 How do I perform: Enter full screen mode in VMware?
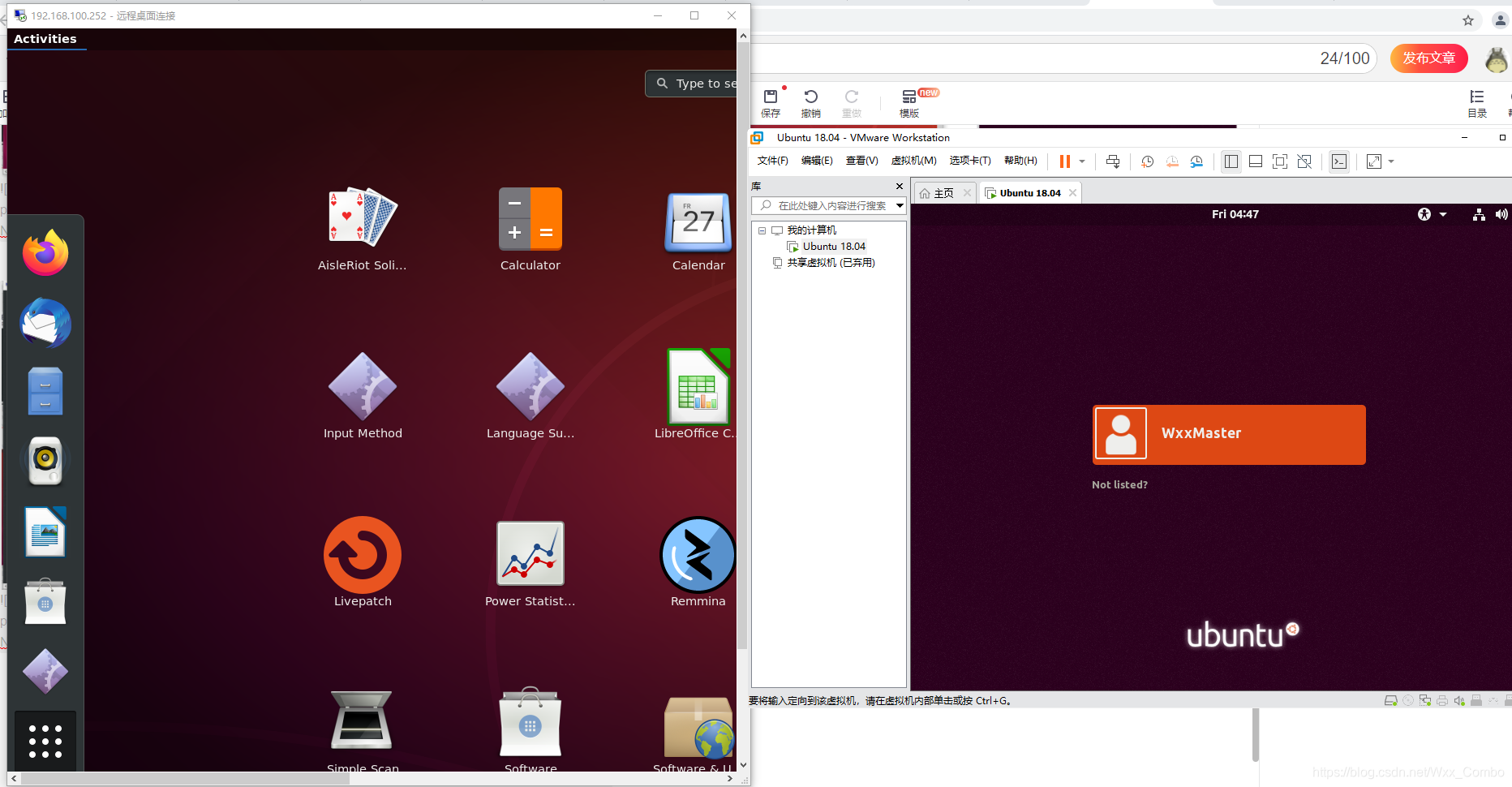tap(1280, 161)
